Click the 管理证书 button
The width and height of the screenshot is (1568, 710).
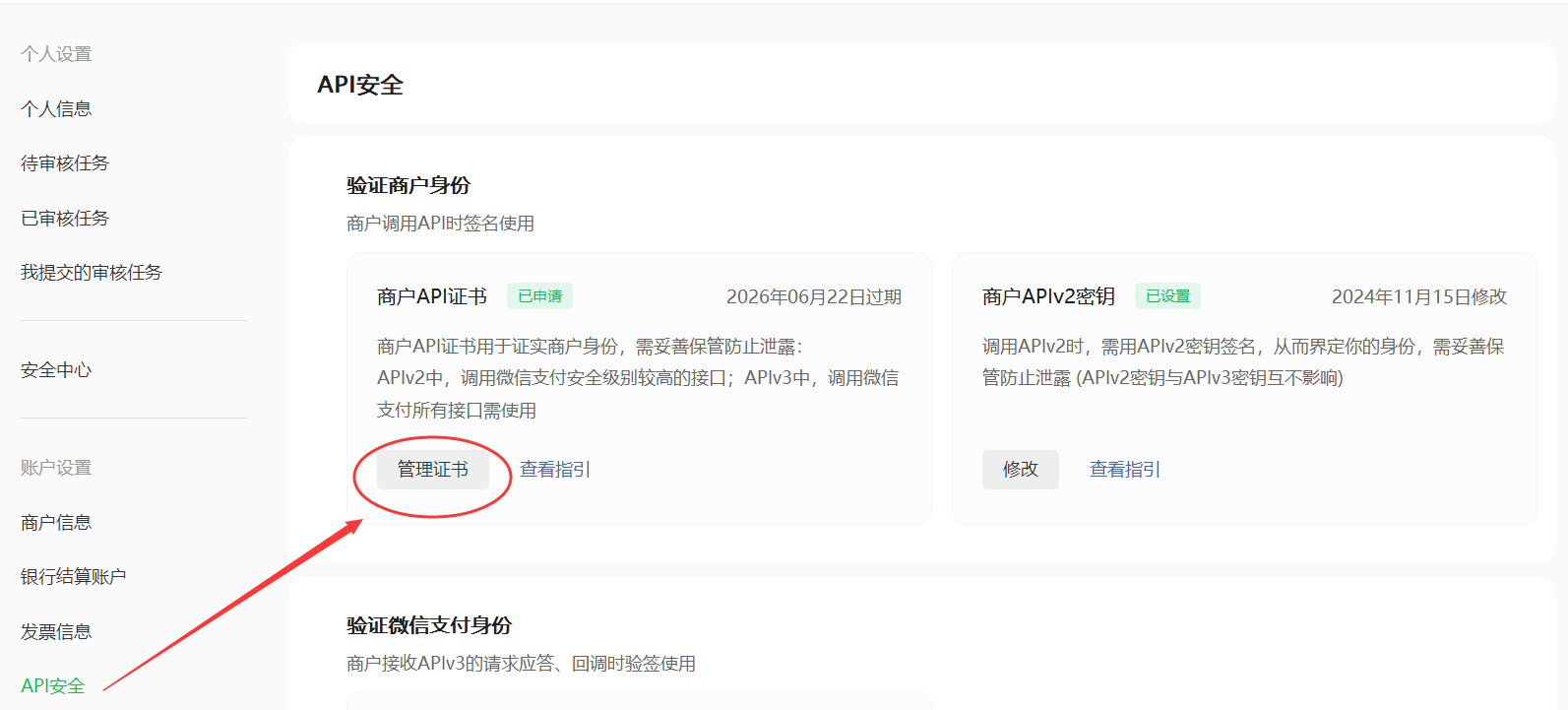coord(433,470)
